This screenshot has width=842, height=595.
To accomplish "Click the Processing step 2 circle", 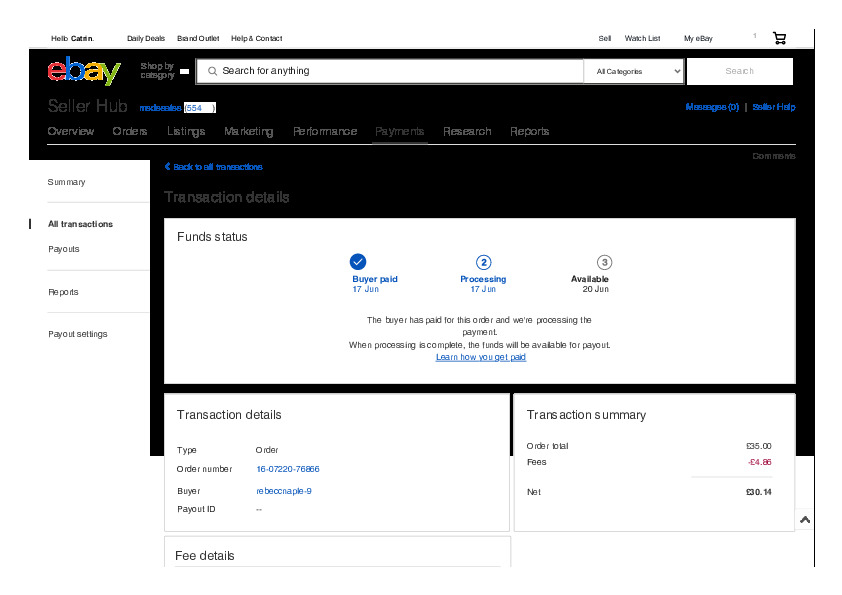I will coord(483,262).
